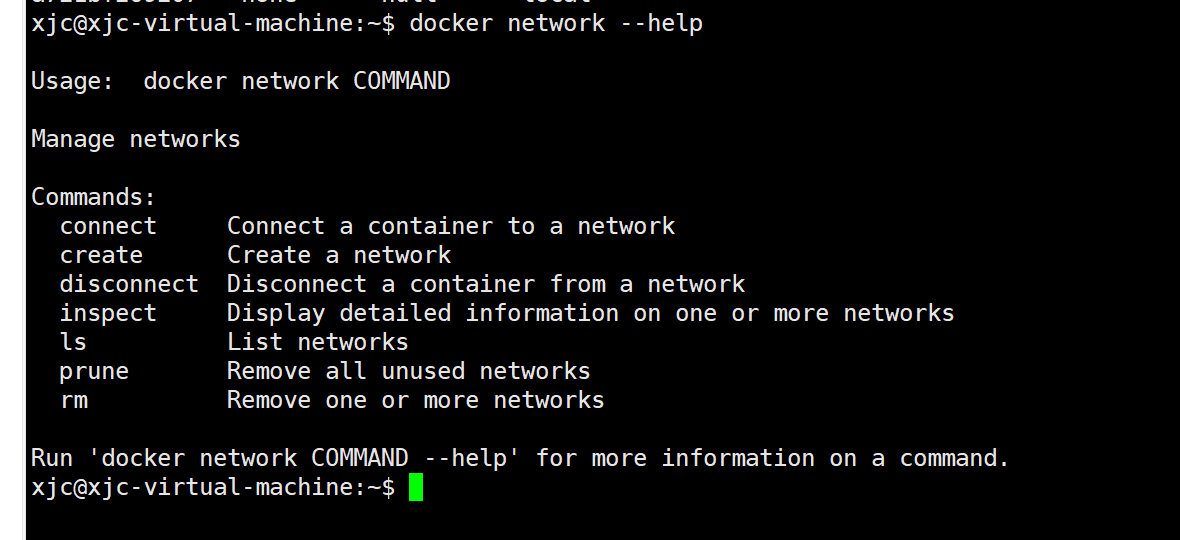The width and height of the screenshot is (1180, 540).
Task: Click the green terminal cursor block
Action: click(x=416, y=487)
